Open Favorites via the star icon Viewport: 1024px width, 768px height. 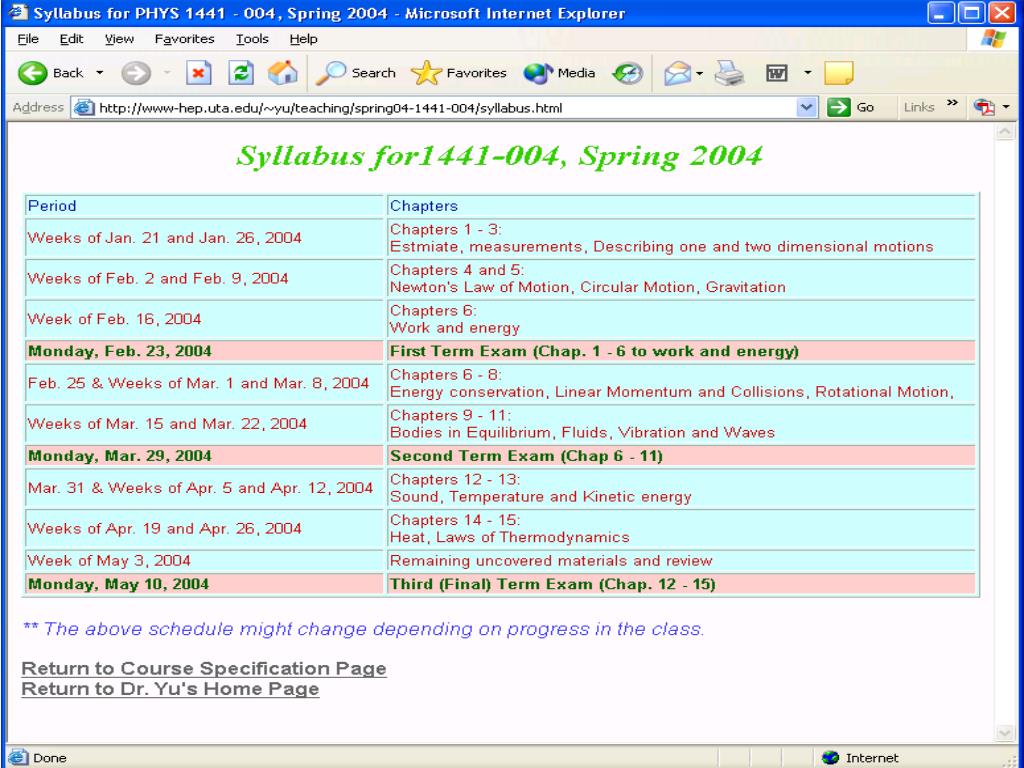pyautogui.click(x=459, y=73)
